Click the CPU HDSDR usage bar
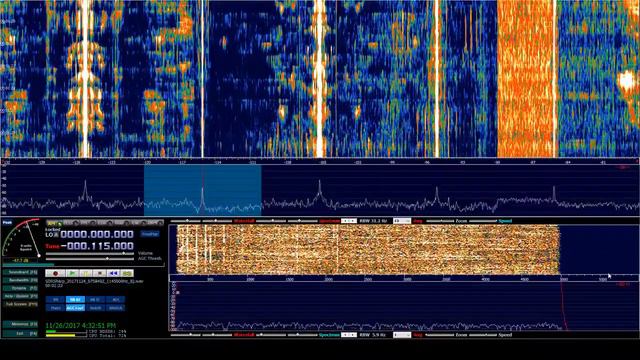Screen dimensions: 640x360 click(x=66, y=331)
